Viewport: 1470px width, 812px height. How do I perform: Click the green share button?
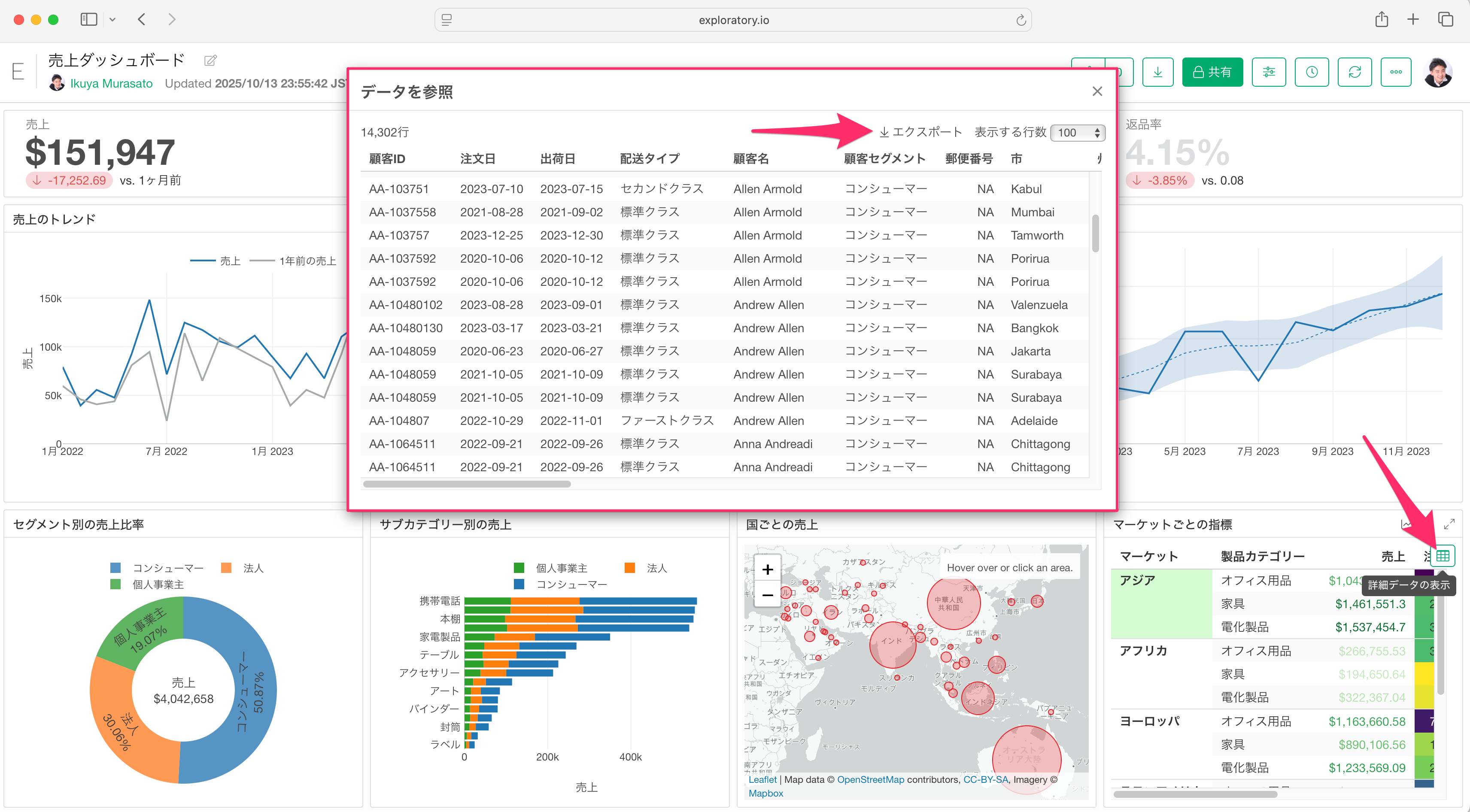click(1212, 72)
